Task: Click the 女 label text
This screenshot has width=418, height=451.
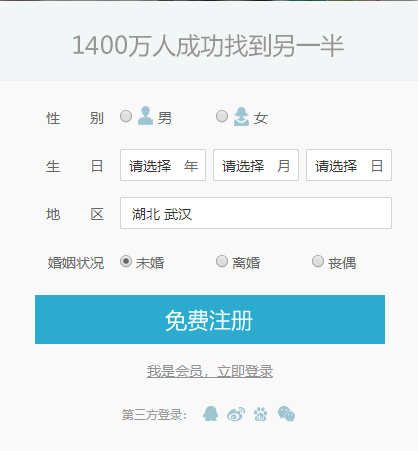Action: tap(261, 118)
